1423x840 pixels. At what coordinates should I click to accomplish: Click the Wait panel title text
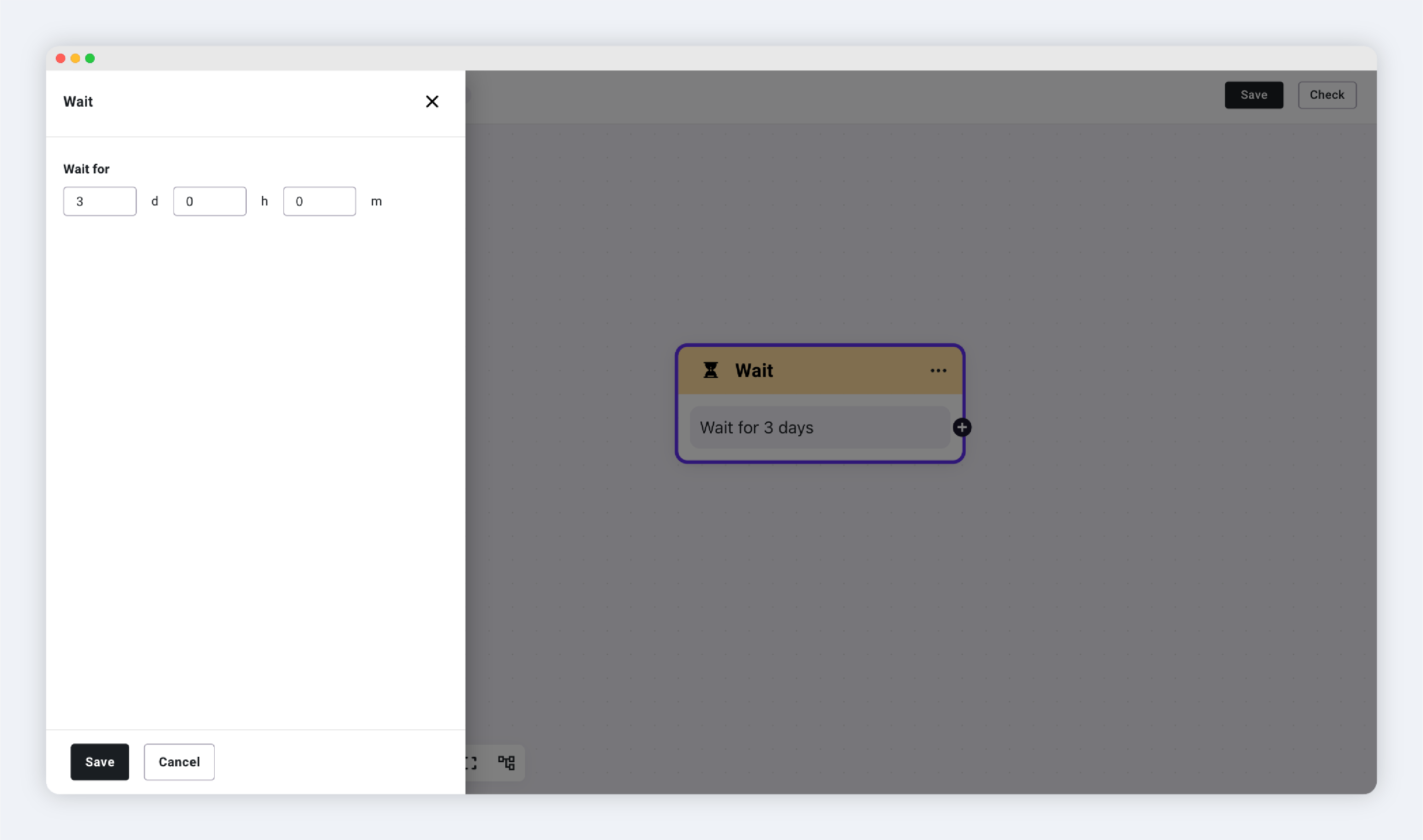point(78,101)
